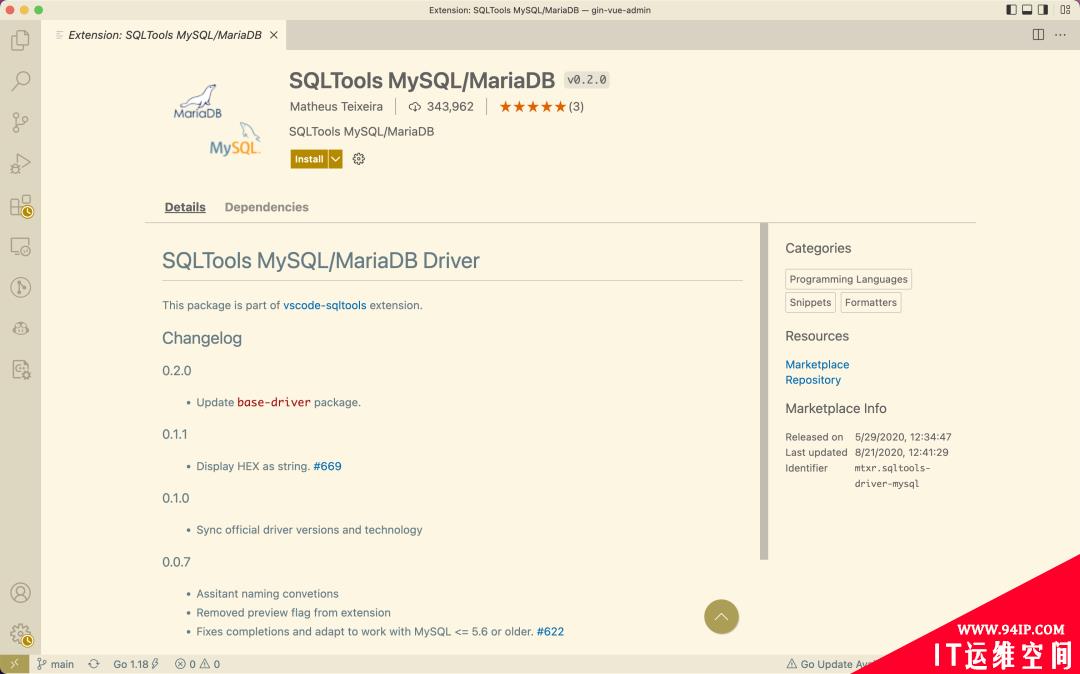
Task: Open the Run and Debug view
Action: (20, 164)
